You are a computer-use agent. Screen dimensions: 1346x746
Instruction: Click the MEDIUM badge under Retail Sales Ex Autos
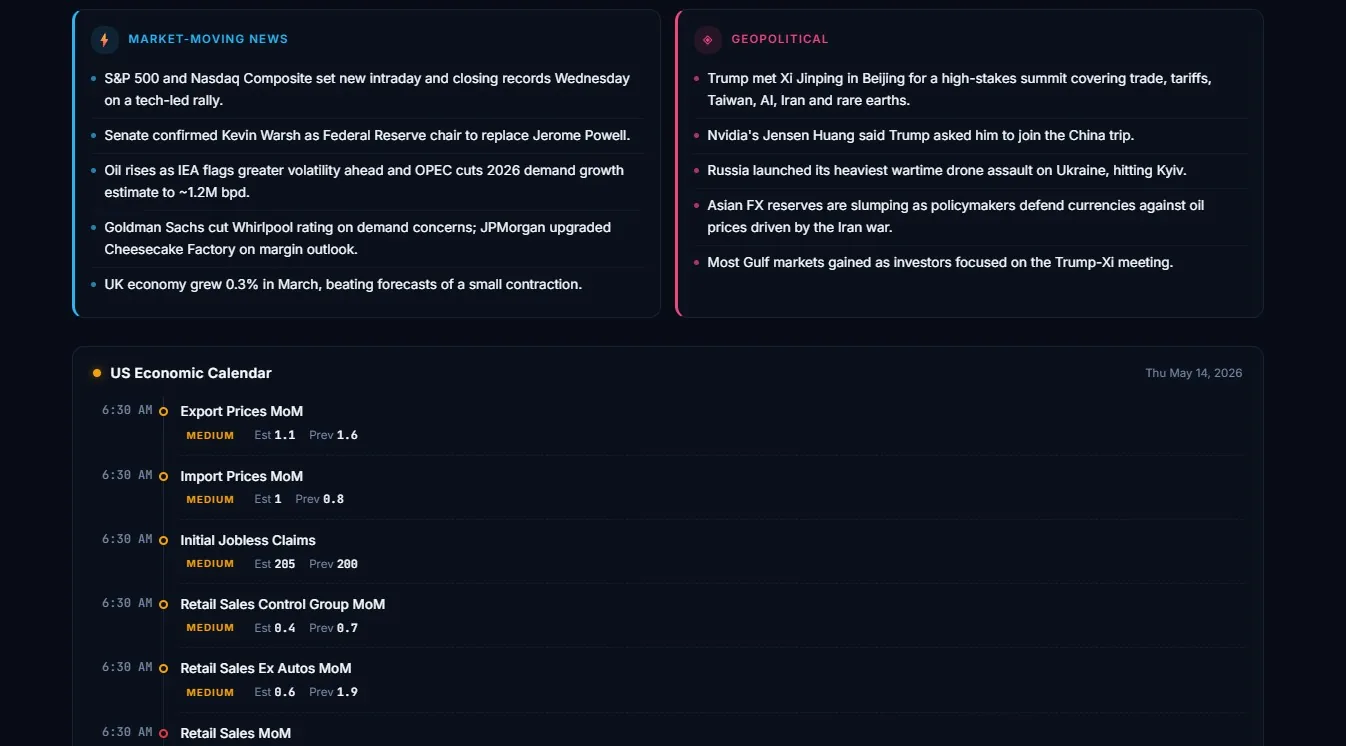pyautogui.click(x=210, y=692)
